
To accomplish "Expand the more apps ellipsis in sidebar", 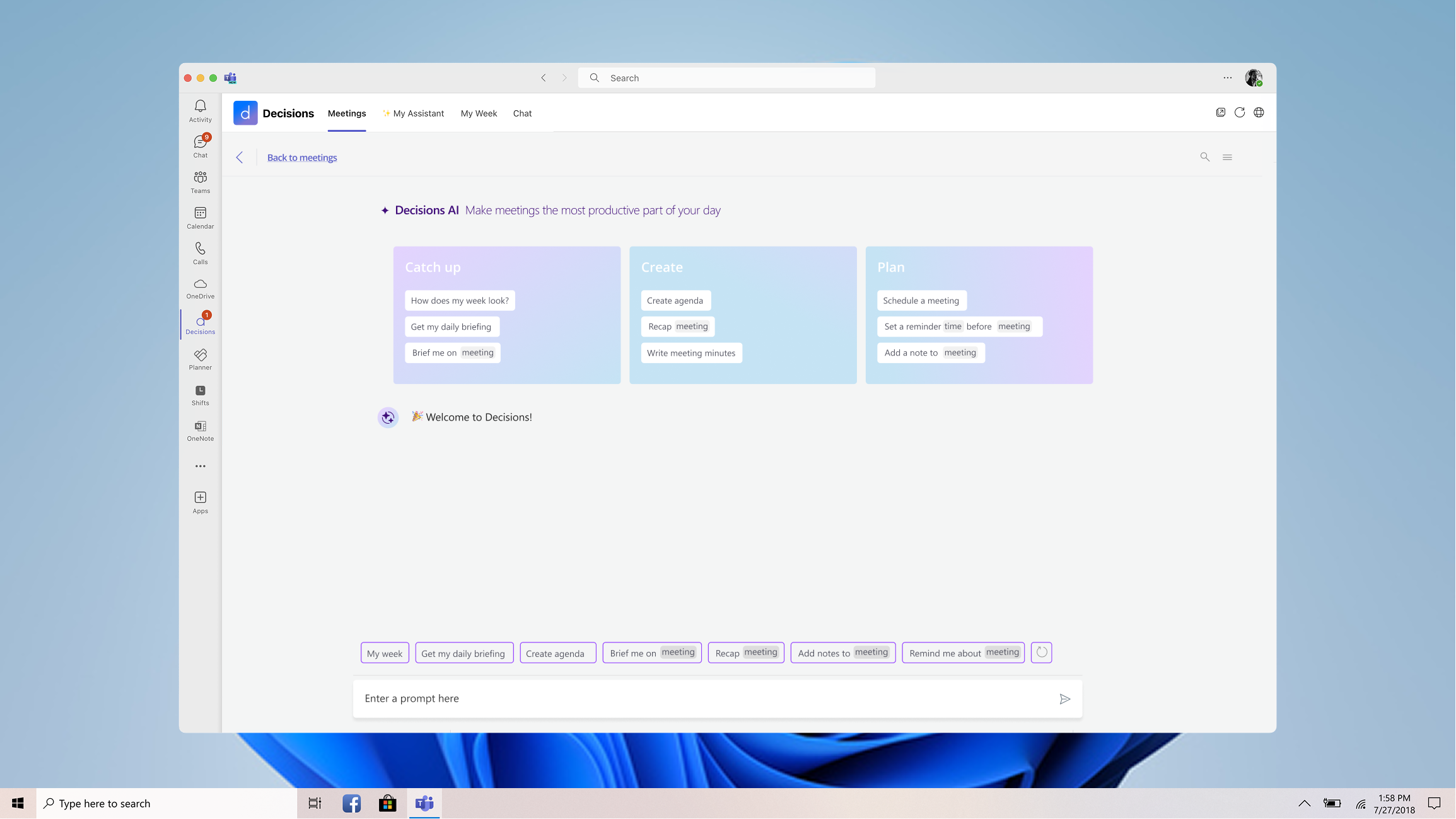I will [x=200, y=466].
